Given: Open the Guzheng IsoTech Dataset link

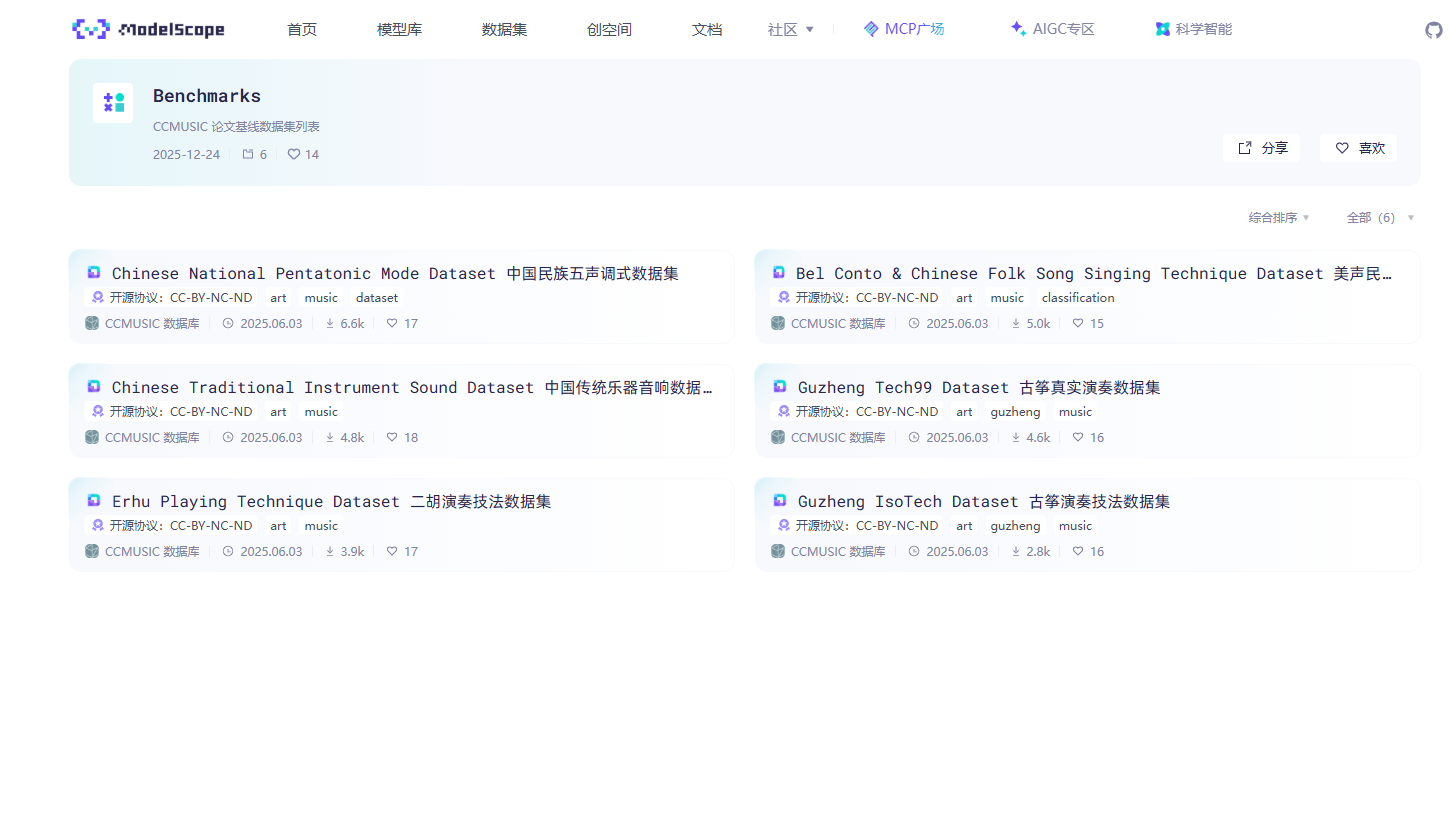Looking at the screenshot, I should click(982, 501).
